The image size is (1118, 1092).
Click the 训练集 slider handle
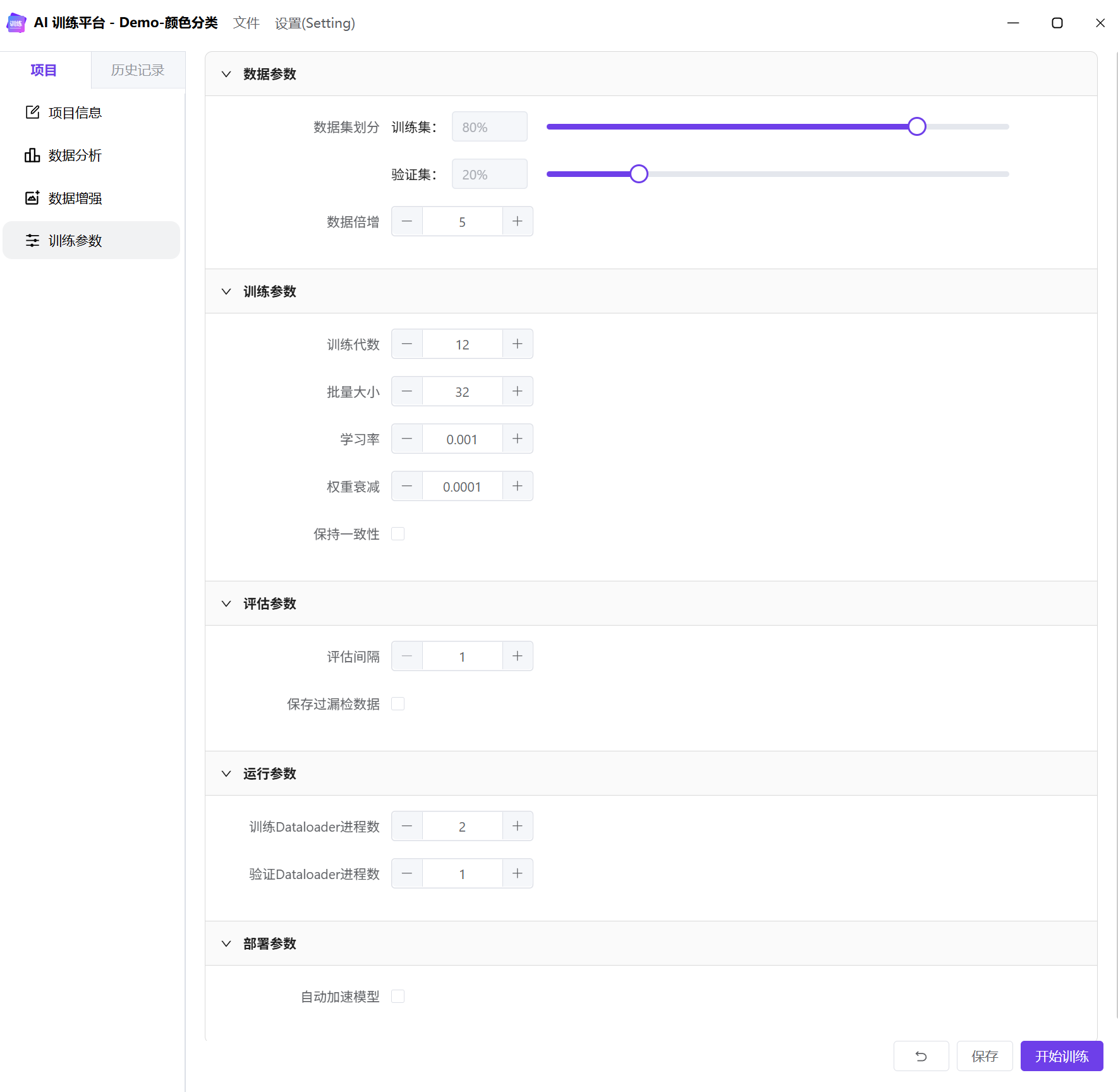[x=916, y=127]
